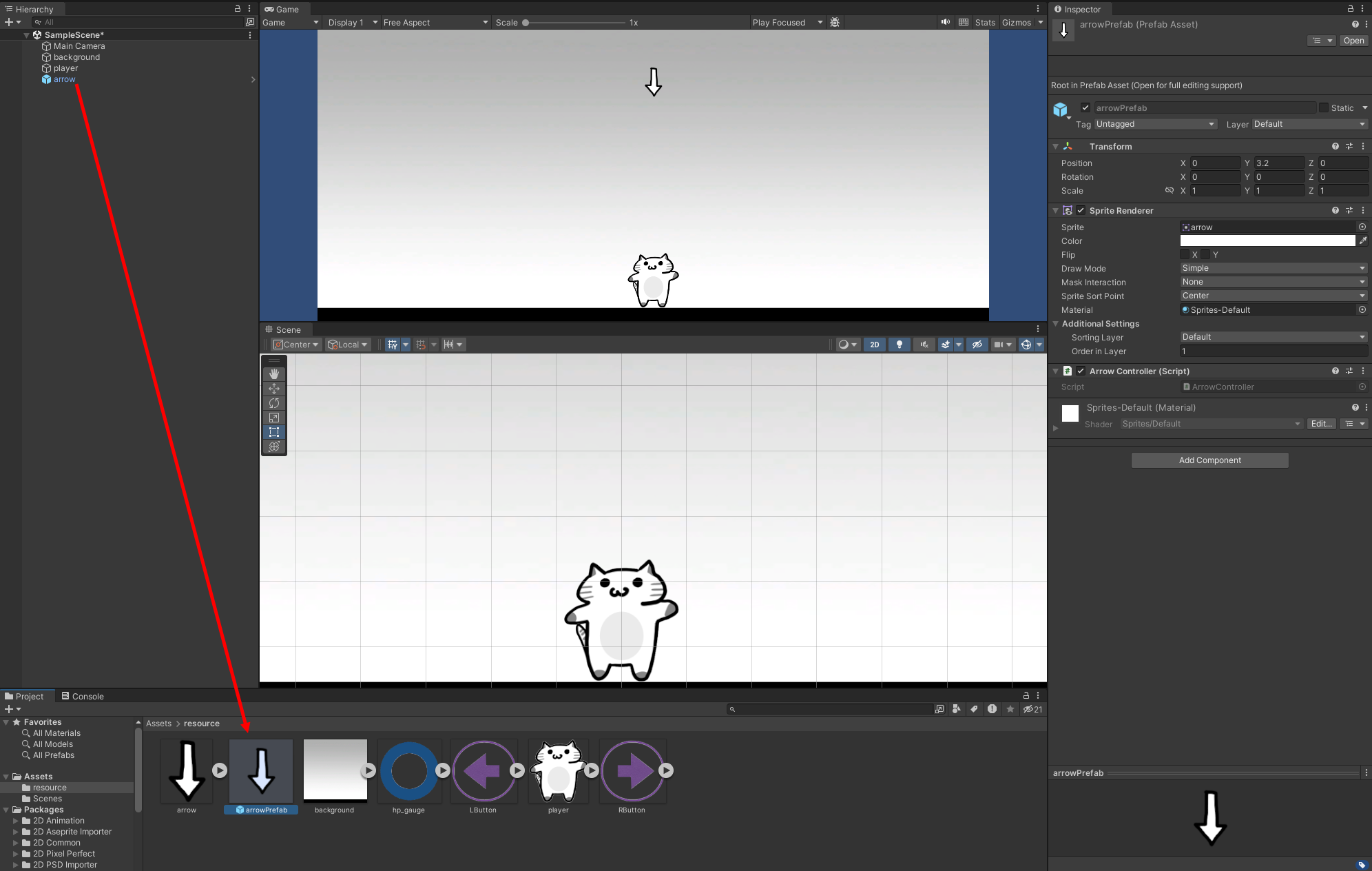The image size is (1372, 871).
Task: Click the Add Component button
Action: [x=1209, y=460]
